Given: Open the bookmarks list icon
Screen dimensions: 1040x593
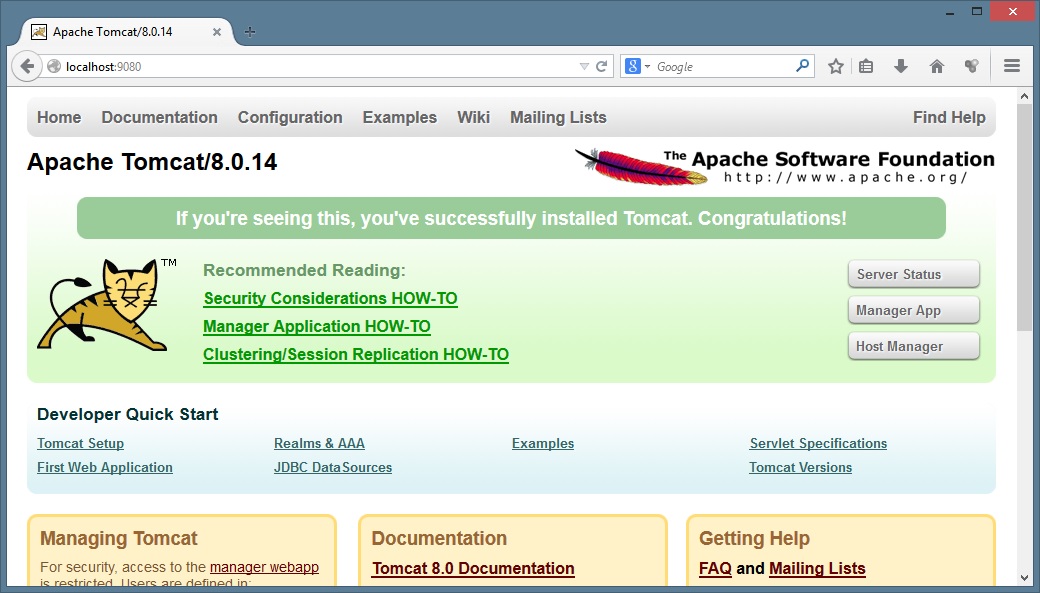Looking at the screenshot, I should 866,67.
